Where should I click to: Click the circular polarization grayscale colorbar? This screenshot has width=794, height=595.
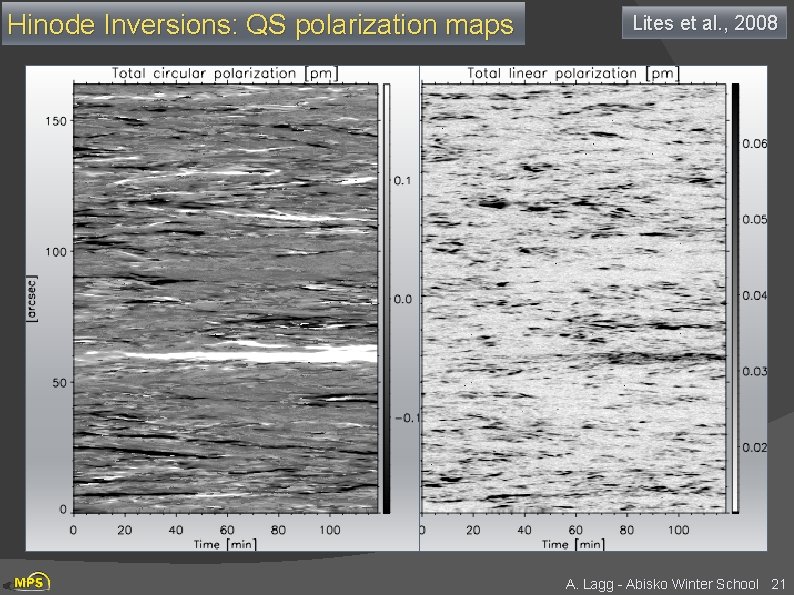click(x=386, y=298)
